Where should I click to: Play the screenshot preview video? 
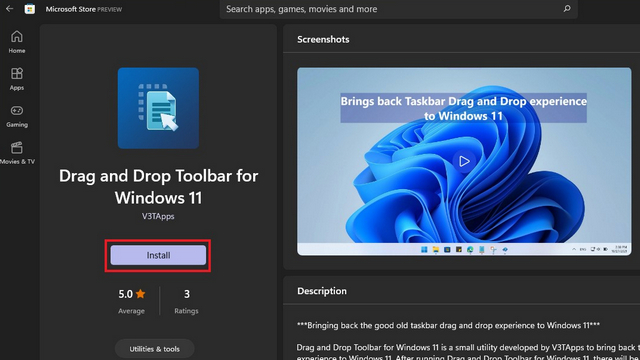464,161
